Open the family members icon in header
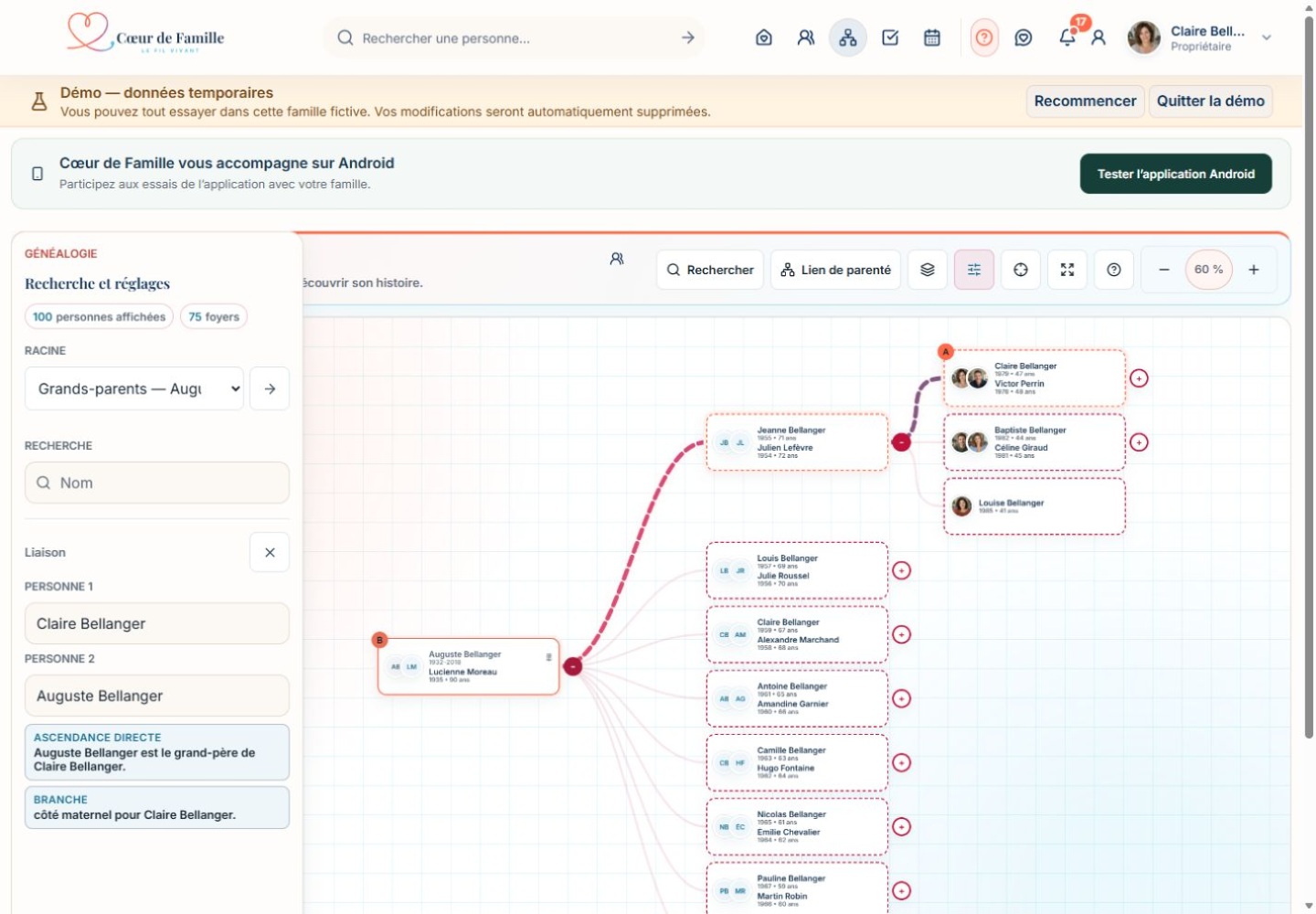 pos(806,37)
